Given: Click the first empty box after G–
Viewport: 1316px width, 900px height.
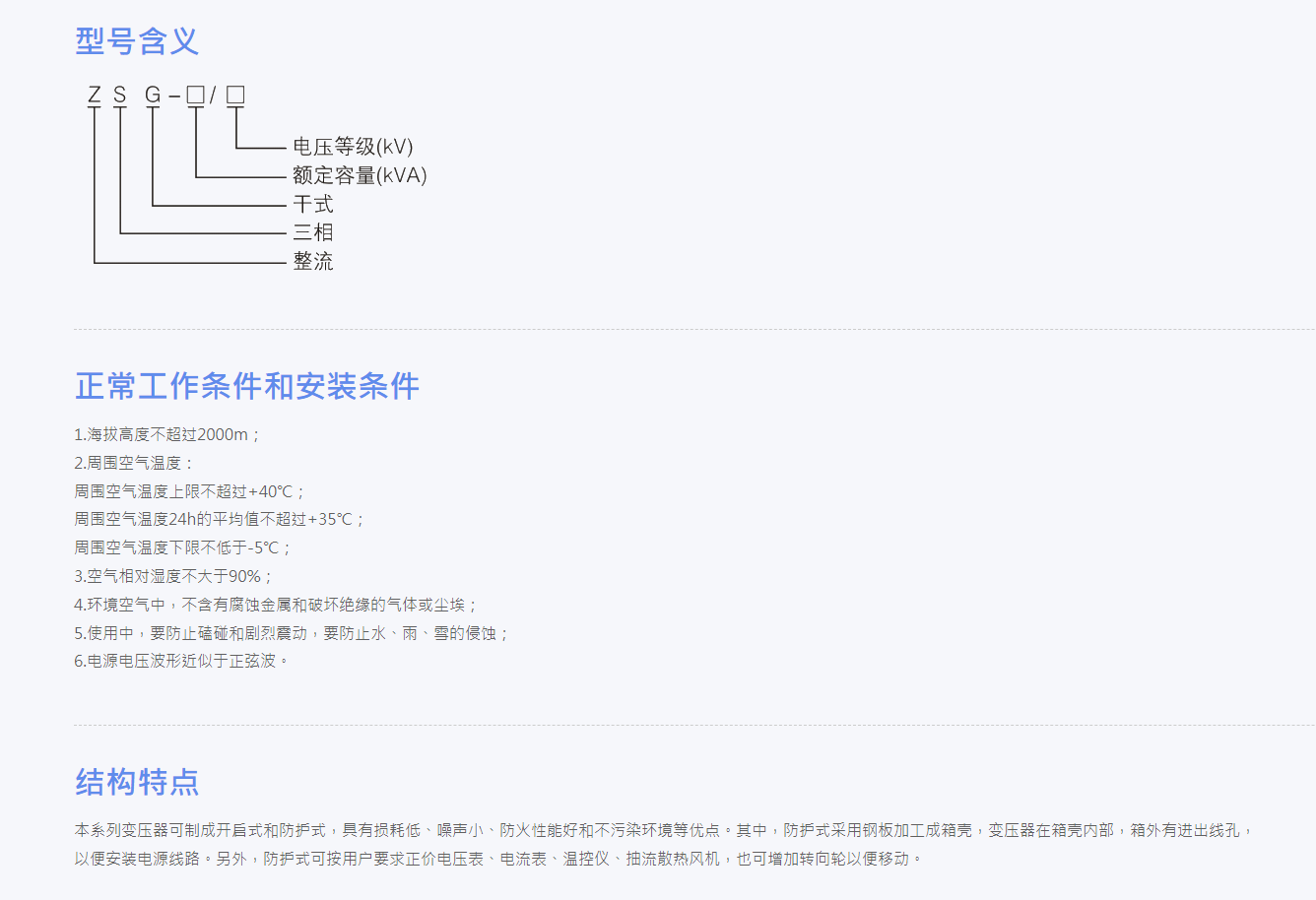Looking at the screenshot, I should pos(195,95).
